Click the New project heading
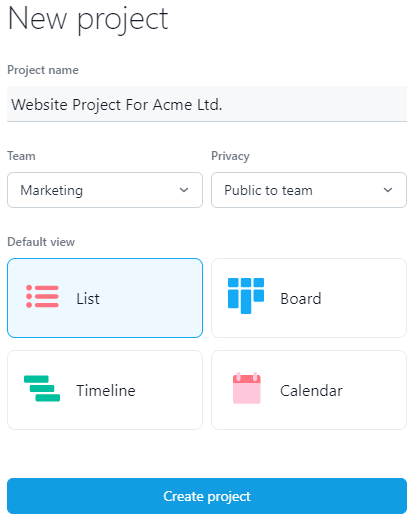The image size is (417, 520). coord(88,19)
